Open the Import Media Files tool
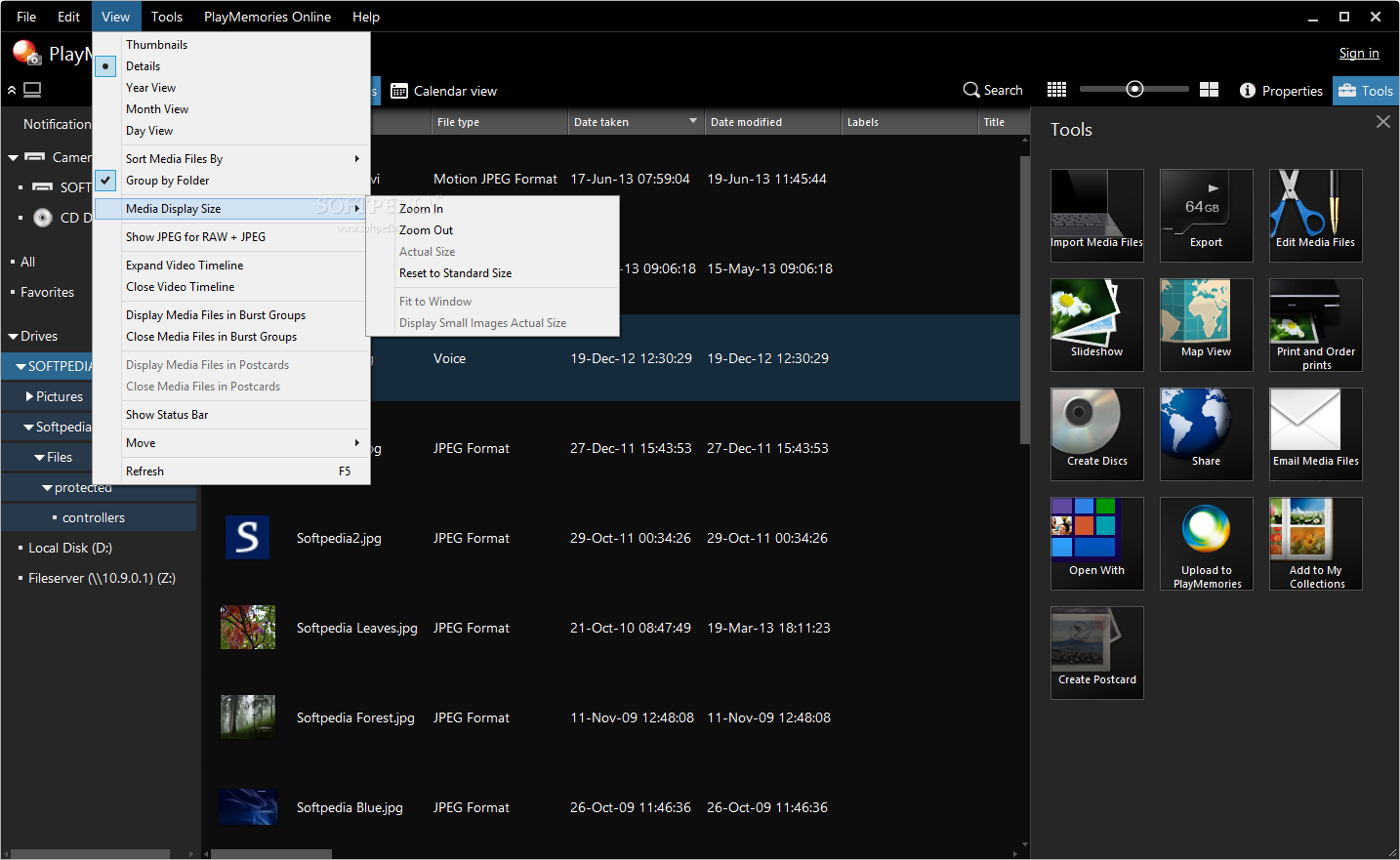Image resolution: width=1400 pixels, height=860 pixels. coord(1097,216)
